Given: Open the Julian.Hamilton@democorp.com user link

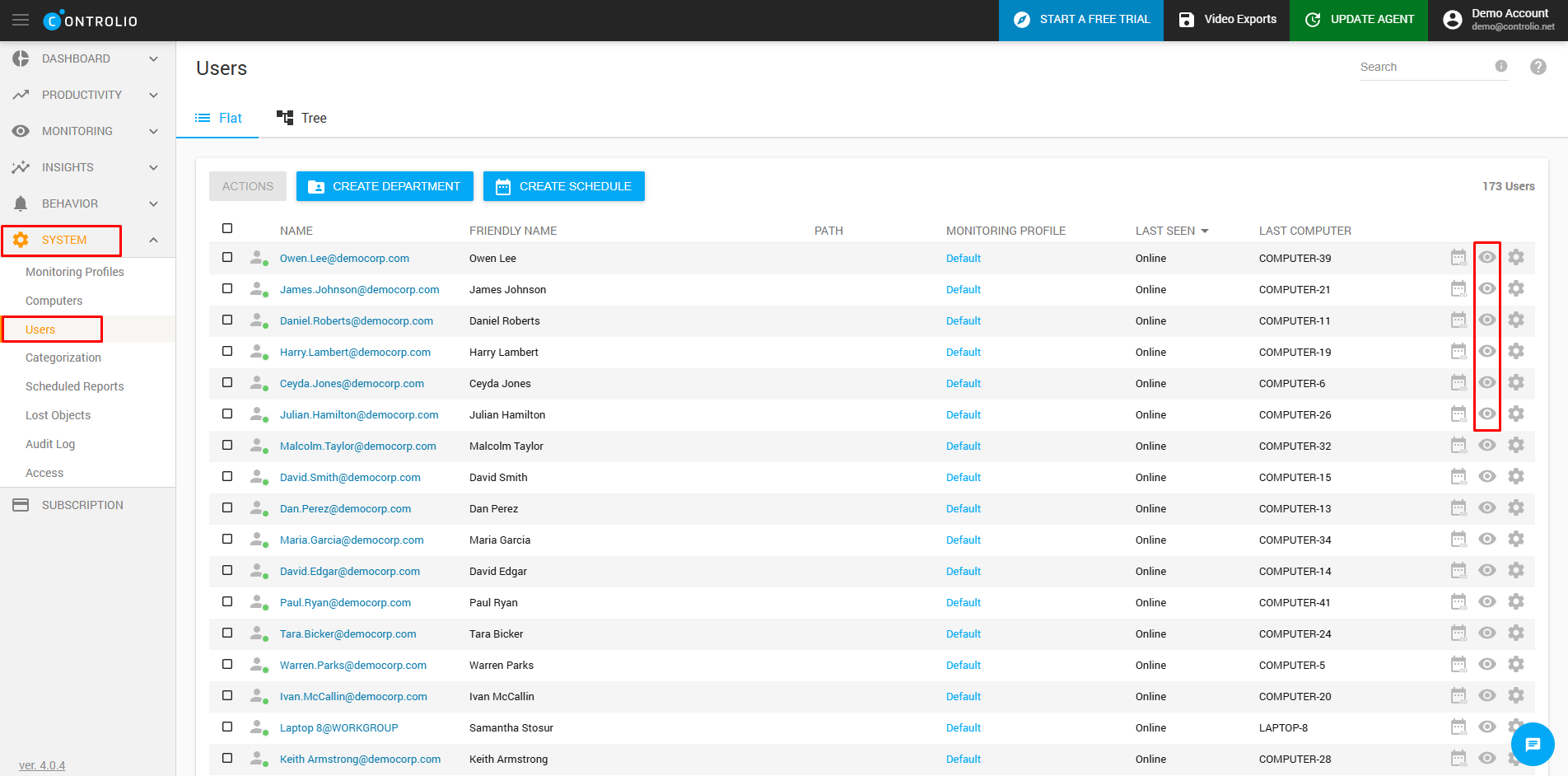Looking at the screenshot, I should (x=359, y=414).
